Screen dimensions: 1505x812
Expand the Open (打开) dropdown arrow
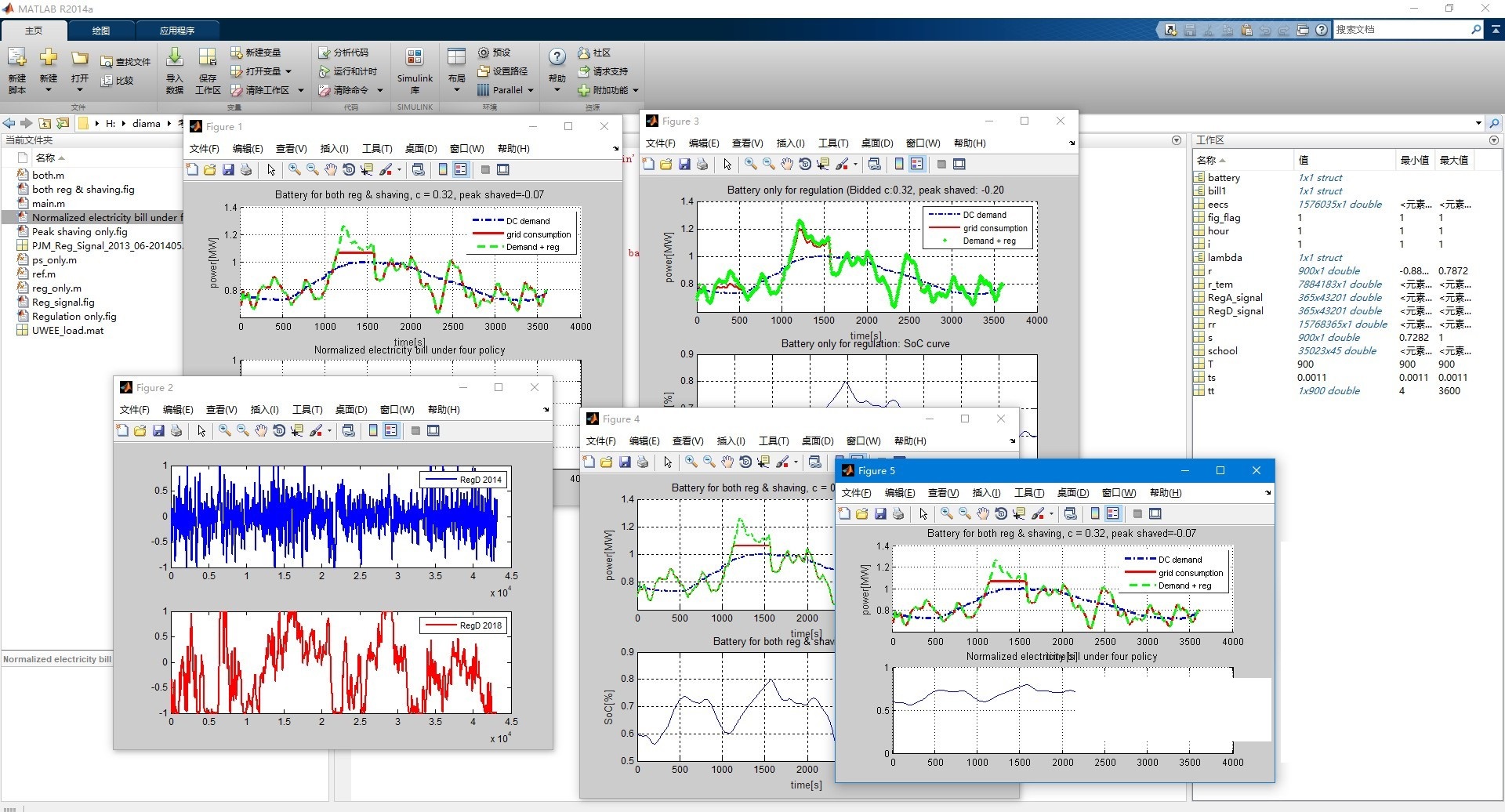pos(80,90)
